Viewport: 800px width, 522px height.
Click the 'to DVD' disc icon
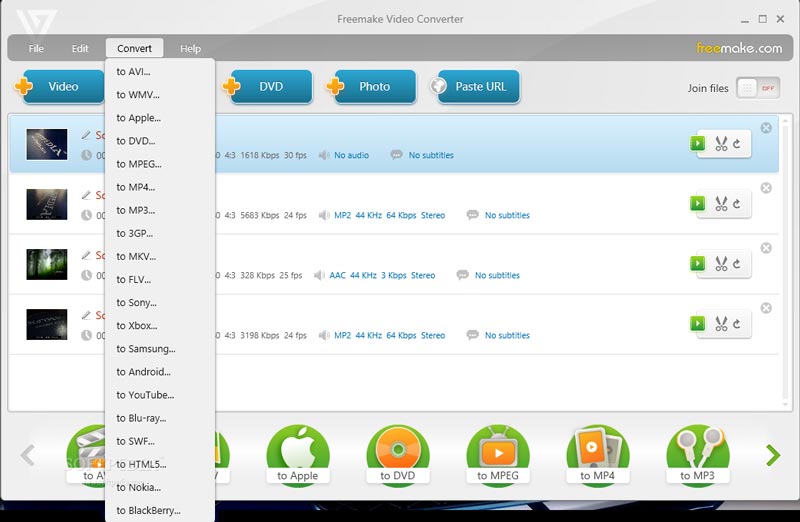397,454
